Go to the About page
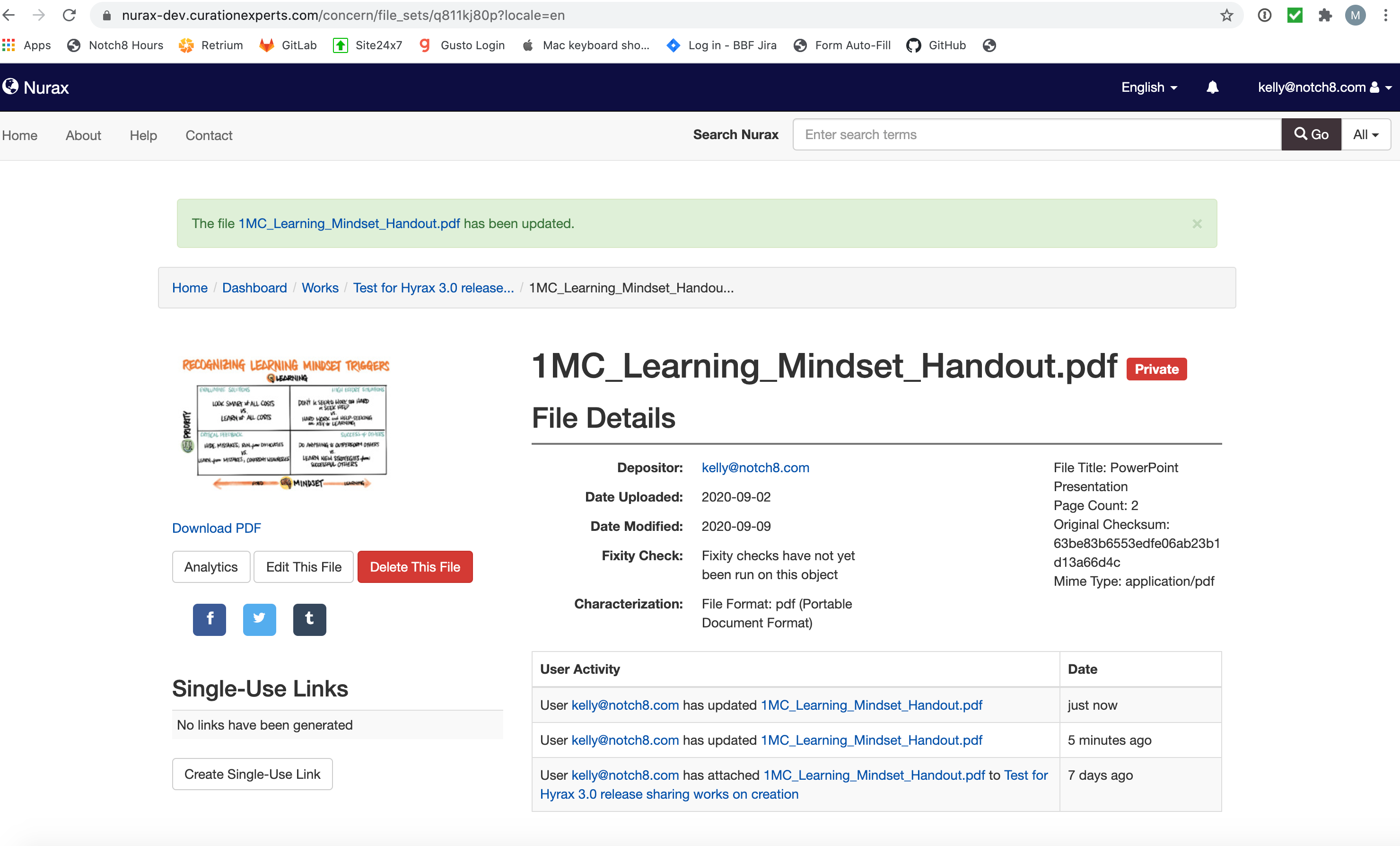This screenshot has width=1400, height=846. [x=83, y=135]
